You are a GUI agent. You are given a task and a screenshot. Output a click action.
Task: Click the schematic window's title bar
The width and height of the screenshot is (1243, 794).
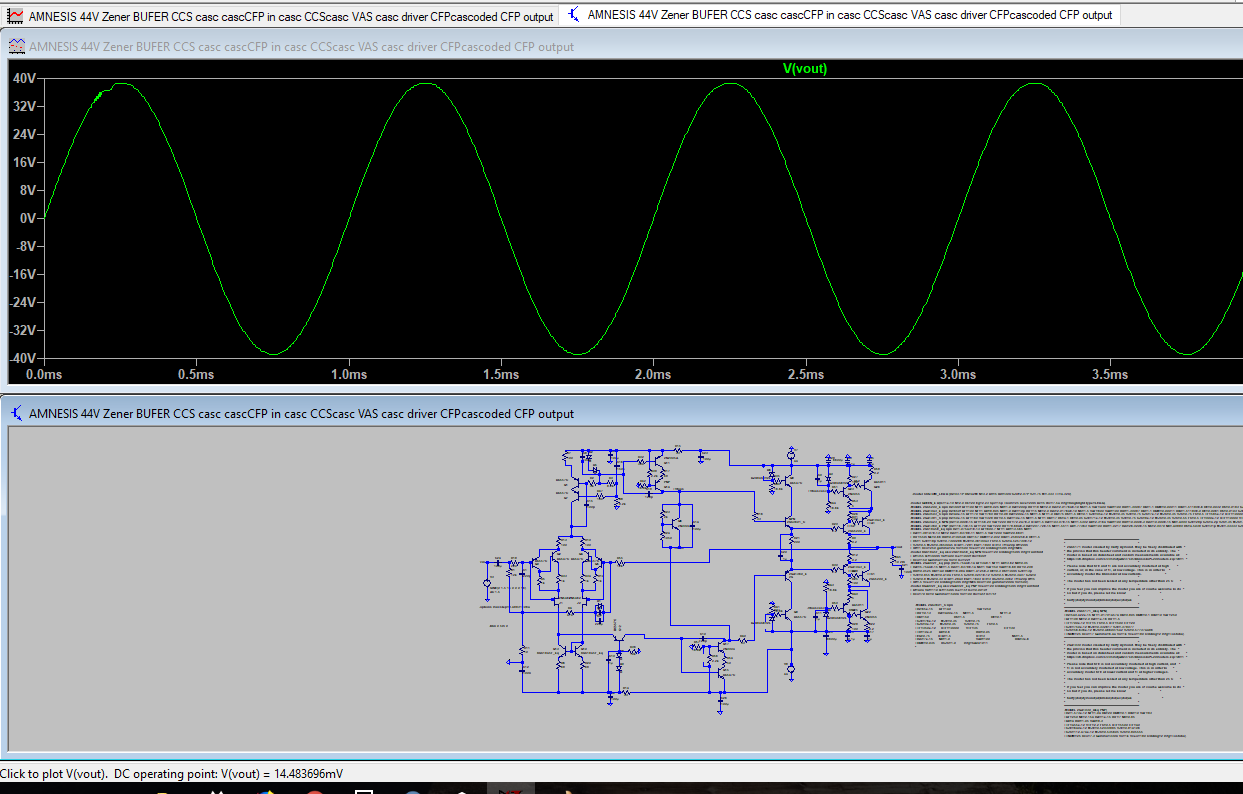622,413
